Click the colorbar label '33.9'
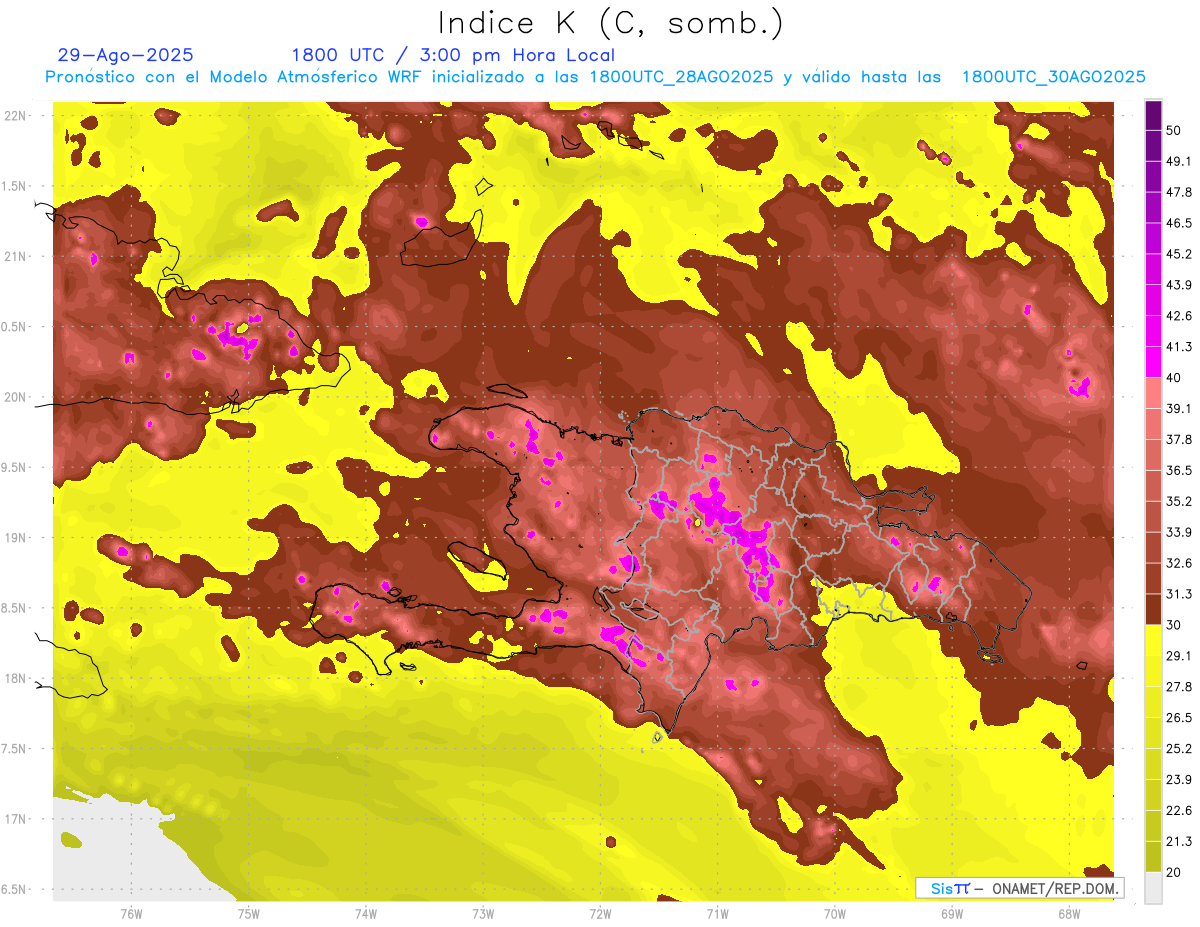1200x927 pixels. click(x=1178, y=532)
